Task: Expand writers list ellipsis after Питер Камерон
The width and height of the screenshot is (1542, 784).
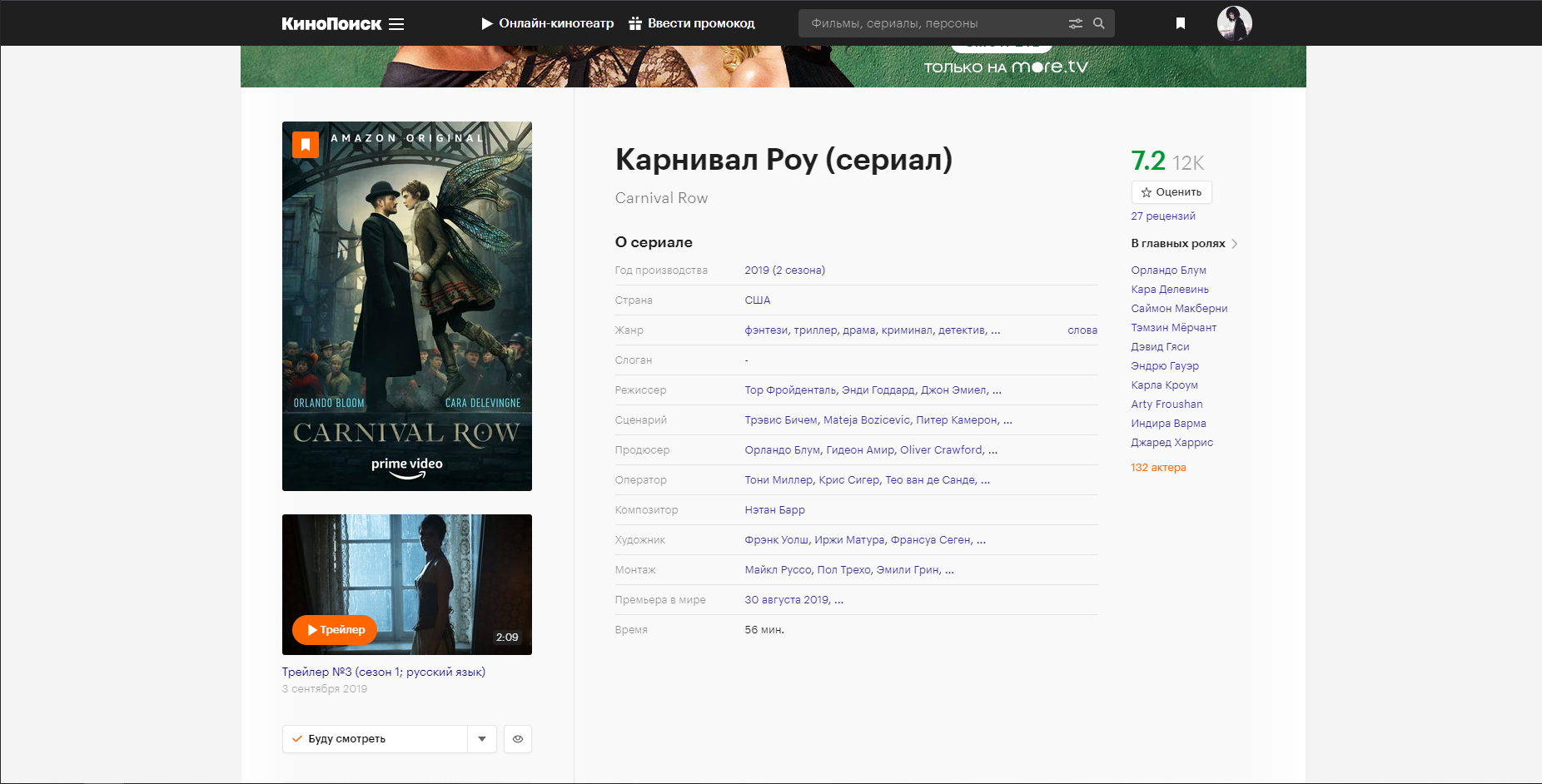Action: (x=1007, y=421)
